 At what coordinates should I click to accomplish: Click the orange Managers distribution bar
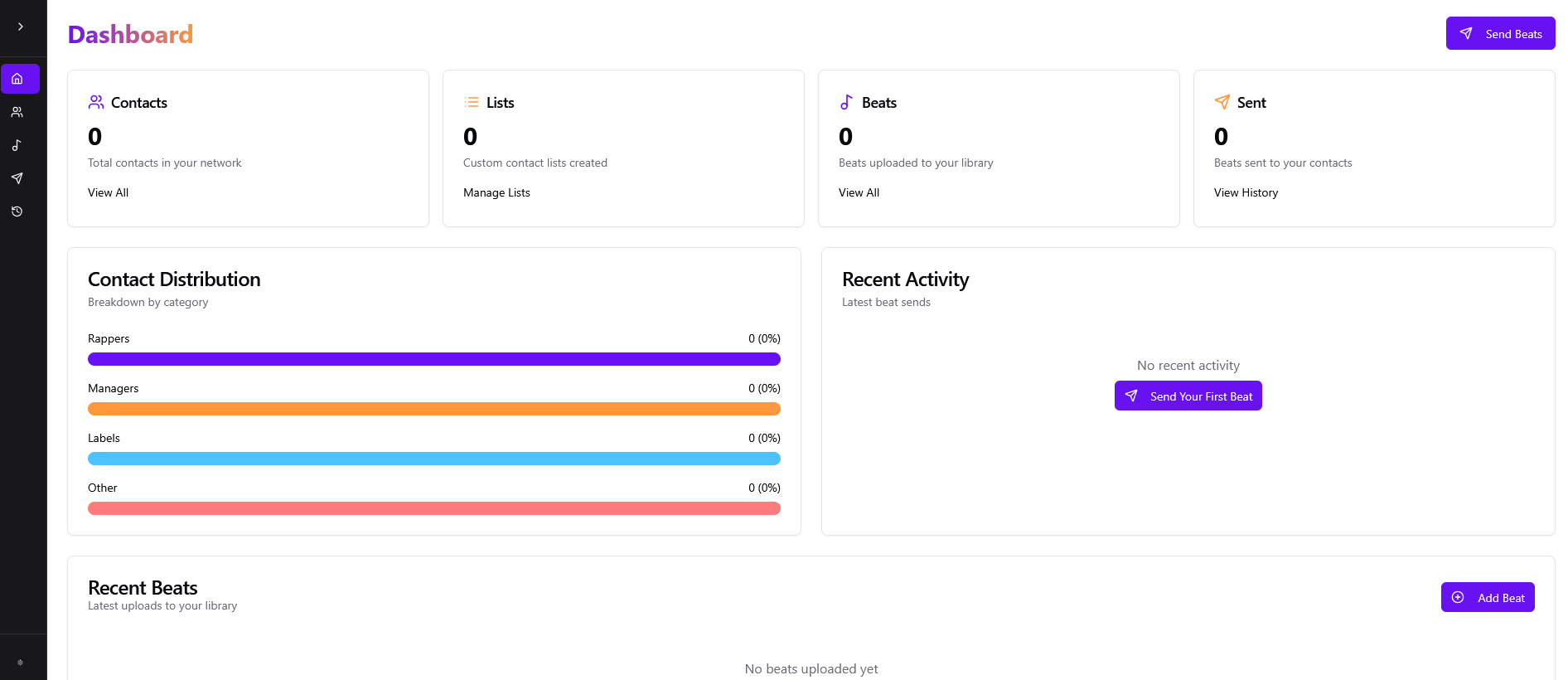coord(433,409)
